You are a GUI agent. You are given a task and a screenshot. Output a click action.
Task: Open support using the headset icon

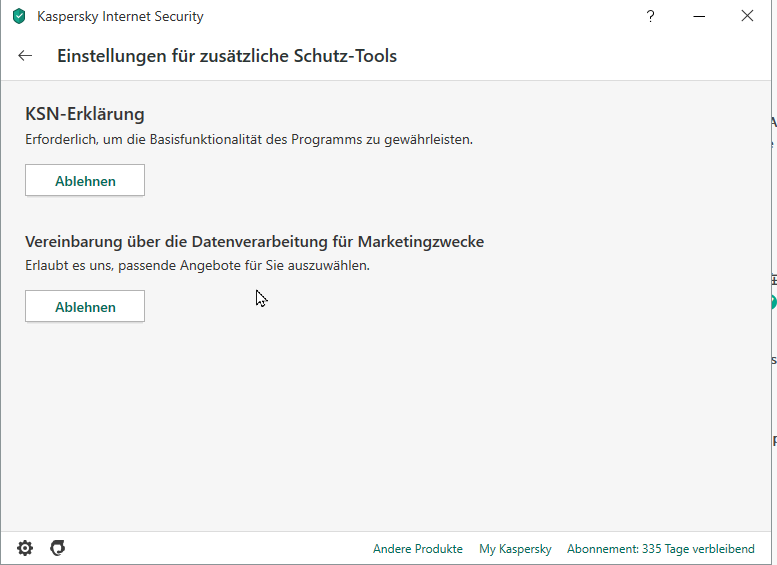pos(58,548)
